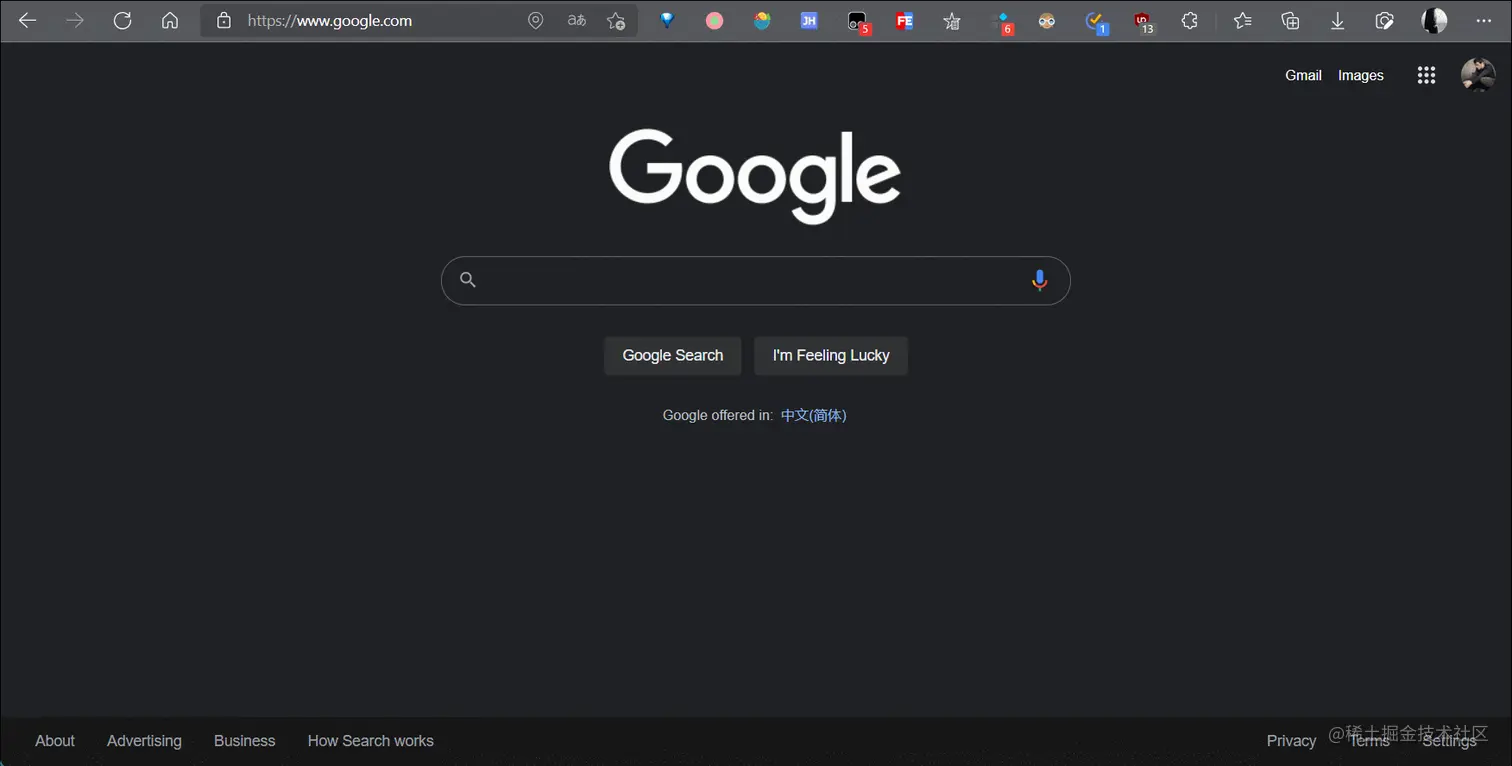Click the Google logo
This screenshot has height=766, width=1512.
click(755, 175)
